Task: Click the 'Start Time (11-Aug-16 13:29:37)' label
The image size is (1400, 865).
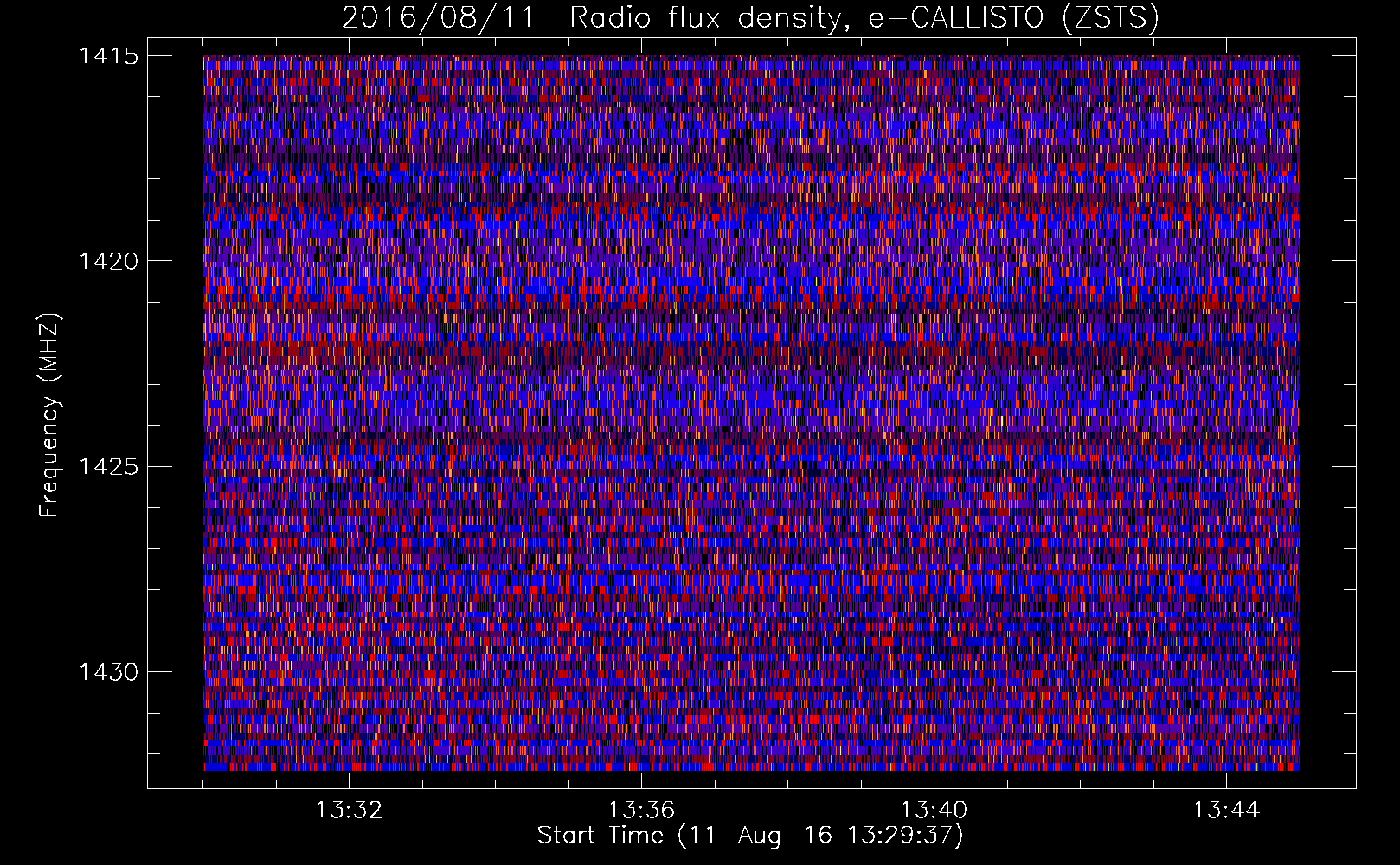Action: coord(750,836)
